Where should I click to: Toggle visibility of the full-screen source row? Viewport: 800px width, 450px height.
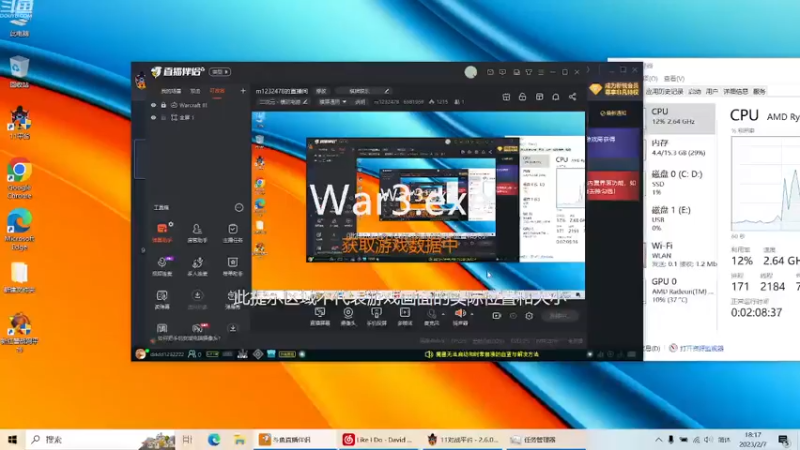[153, 117]
